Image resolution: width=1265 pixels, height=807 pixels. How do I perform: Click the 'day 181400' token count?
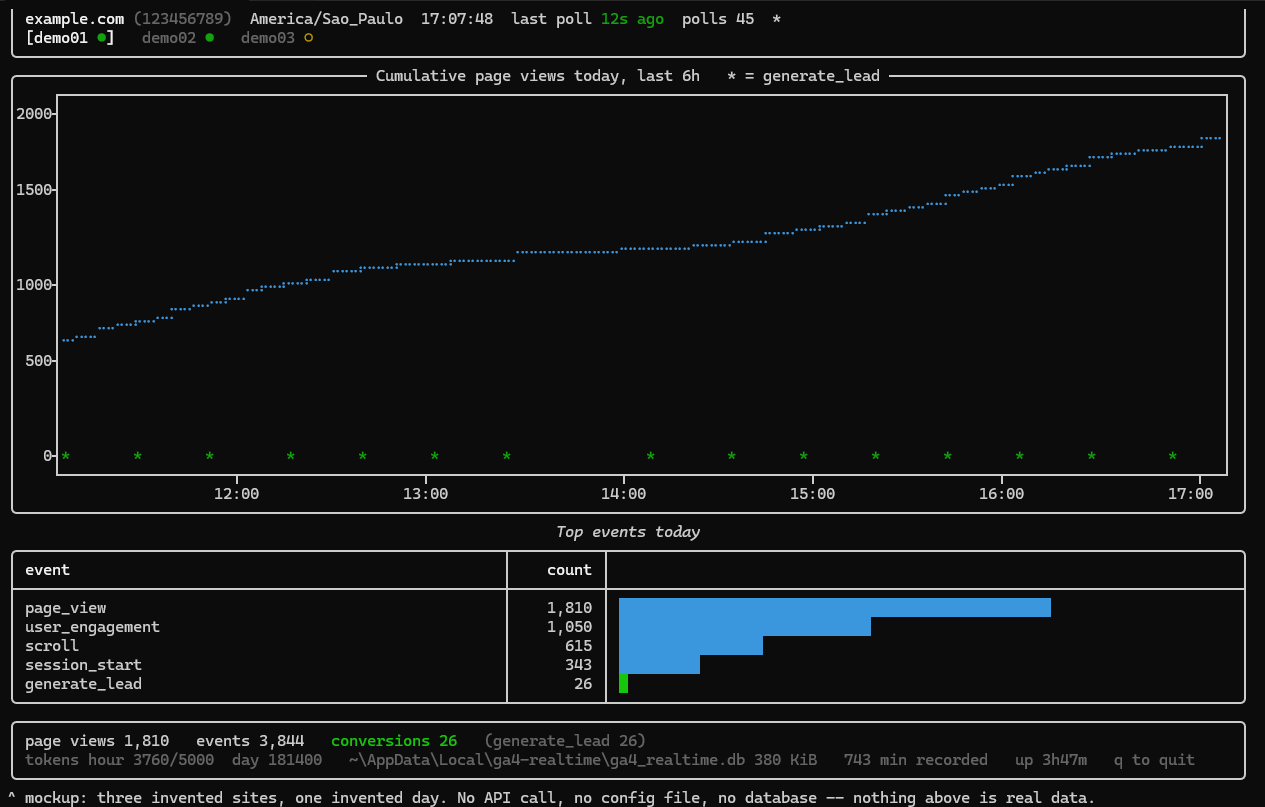pos(277,760)
